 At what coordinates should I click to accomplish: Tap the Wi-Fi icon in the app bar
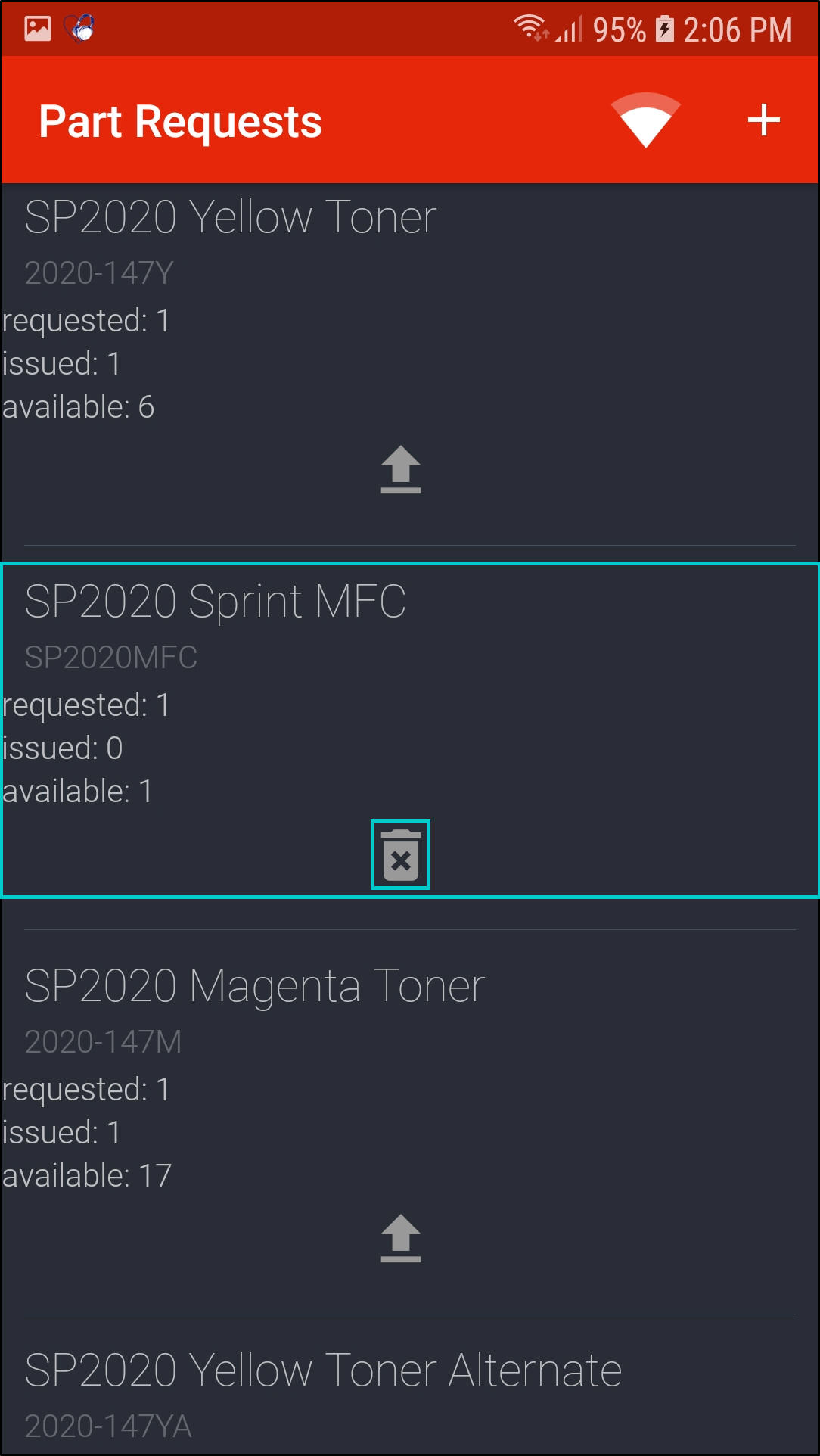coord(645,120)
